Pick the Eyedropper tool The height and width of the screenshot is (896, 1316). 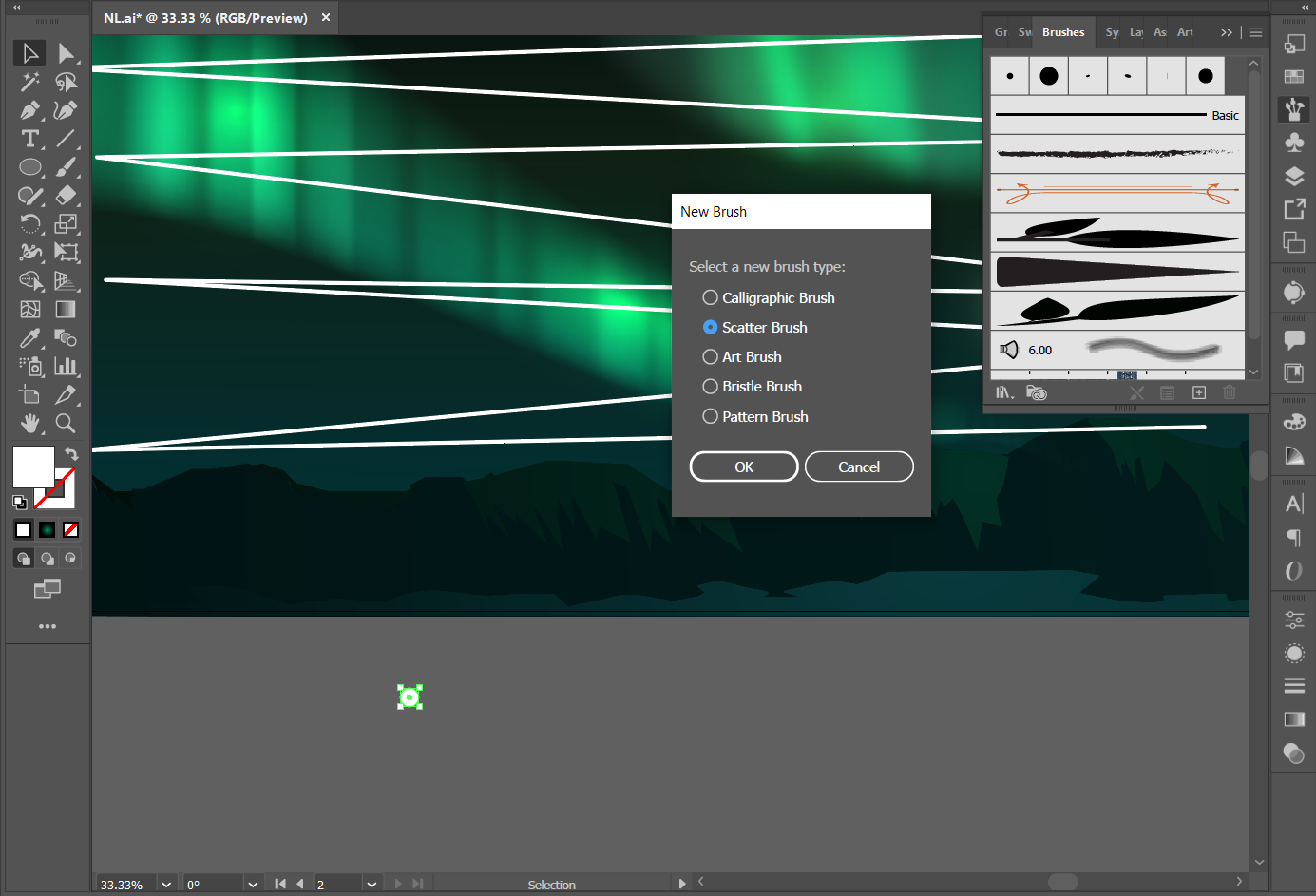coord(30,338)
